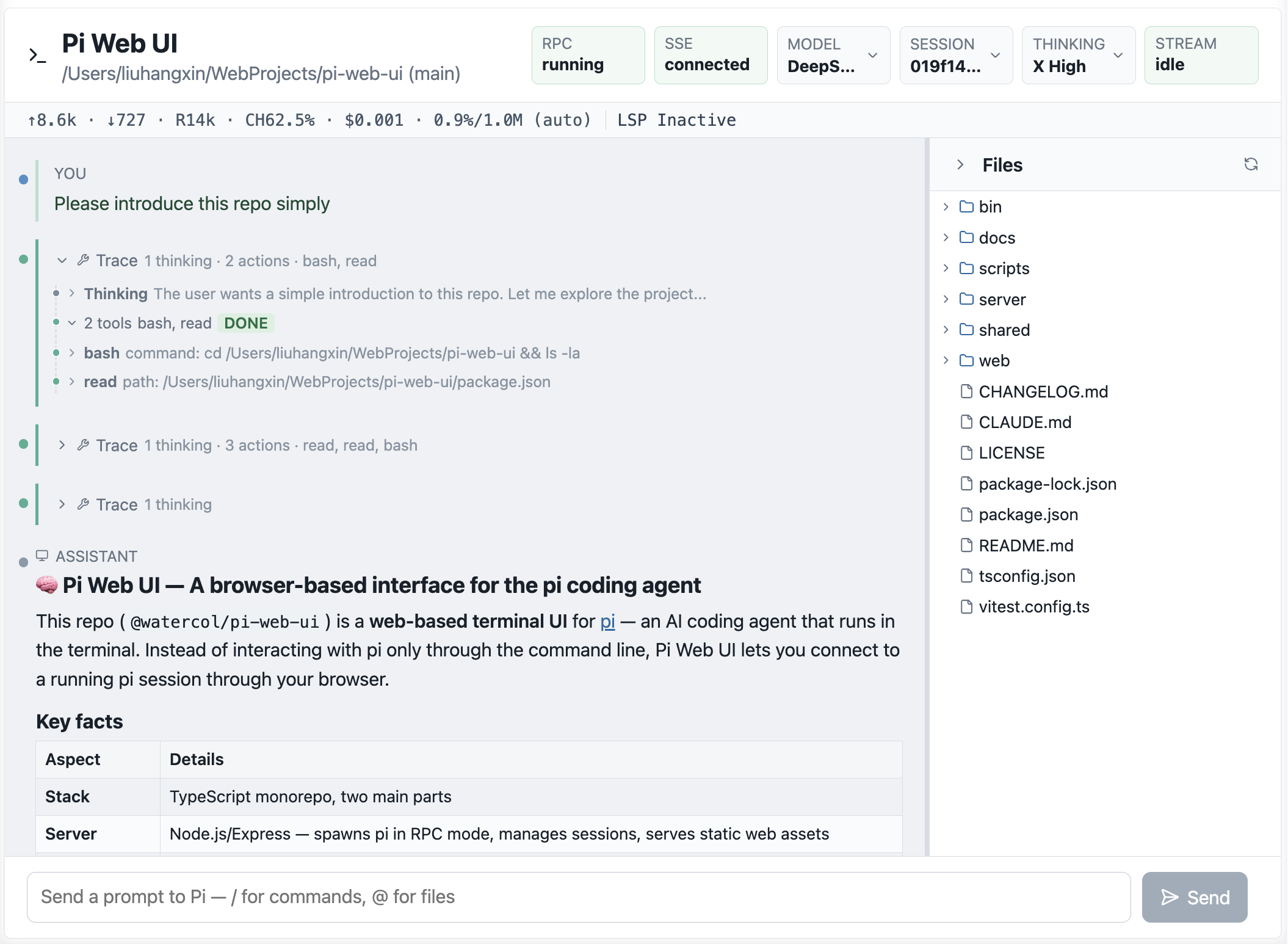Click the vitest.config.ts file icon
This screenshot has height=944, width=1288.
coord(966,606)
